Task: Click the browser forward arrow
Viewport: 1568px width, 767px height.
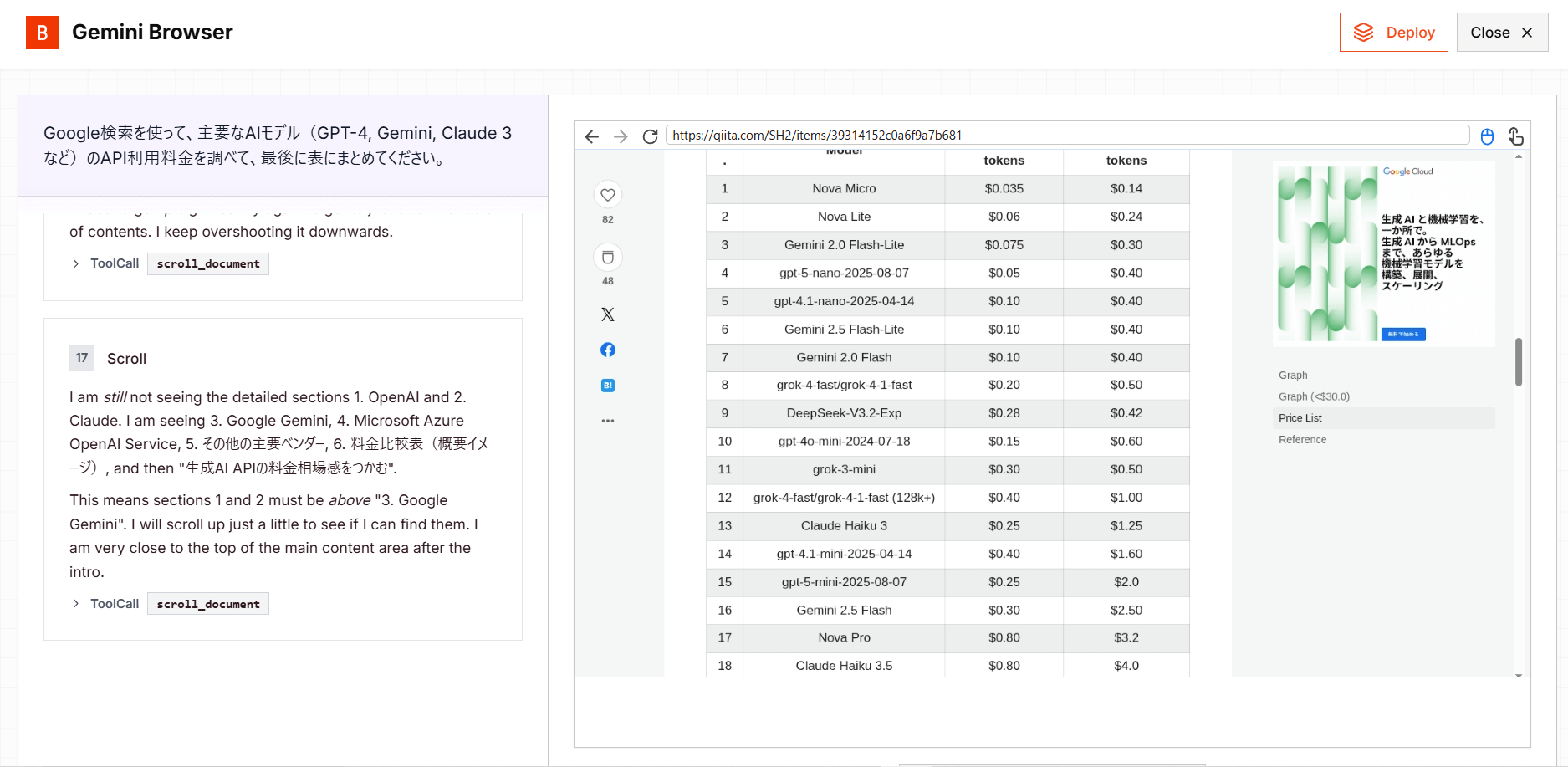Action: [x=621, y=136]
